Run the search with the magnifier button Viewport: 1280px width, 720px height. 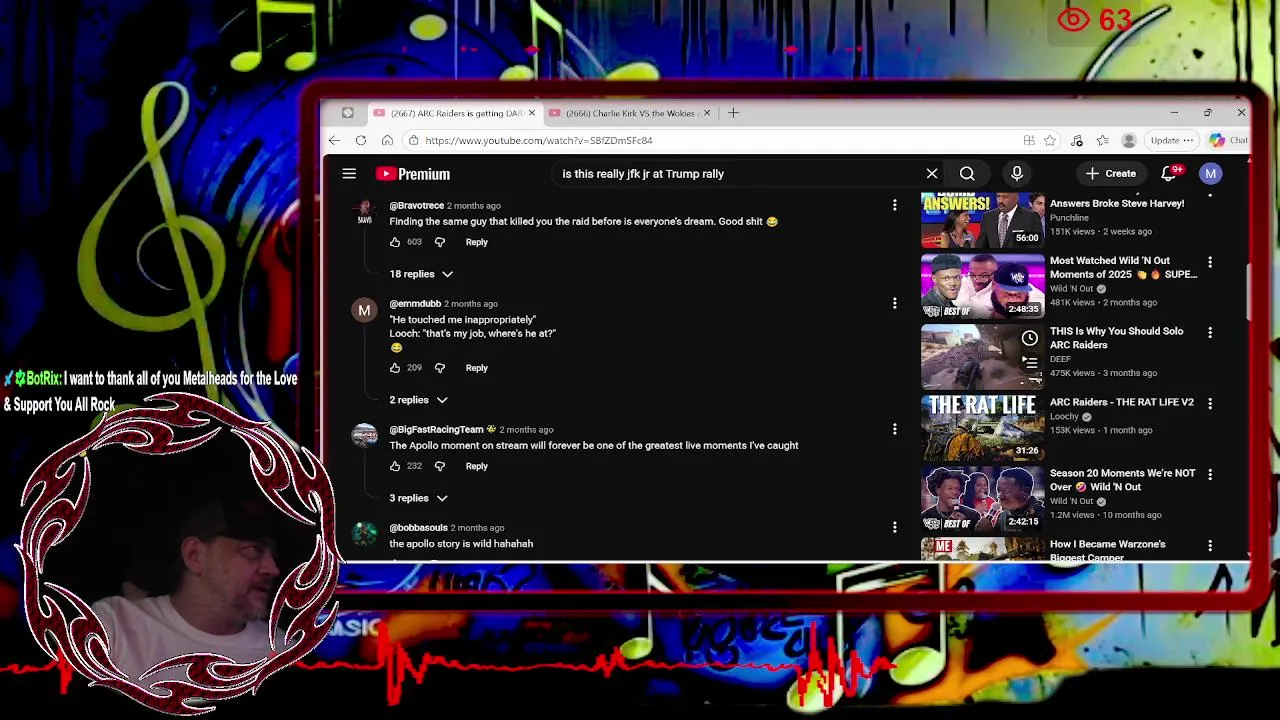(x=967, y=174)
